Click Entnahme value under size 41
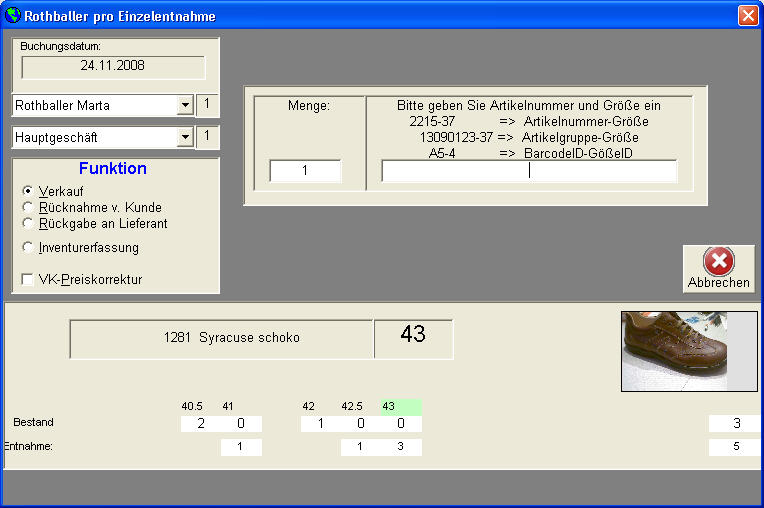The width and height of the screenshot is (764, 508). coord(241,447)
